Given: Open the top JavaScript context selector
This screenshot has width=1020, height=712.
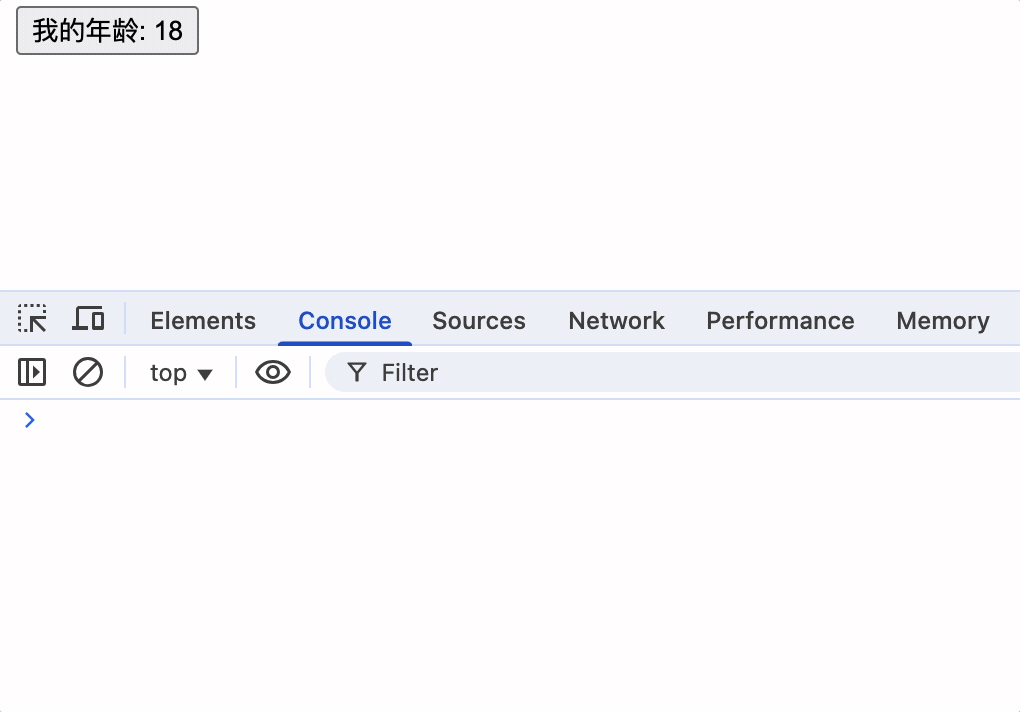Looking at the screenshot, I should (x=181, y=373).
